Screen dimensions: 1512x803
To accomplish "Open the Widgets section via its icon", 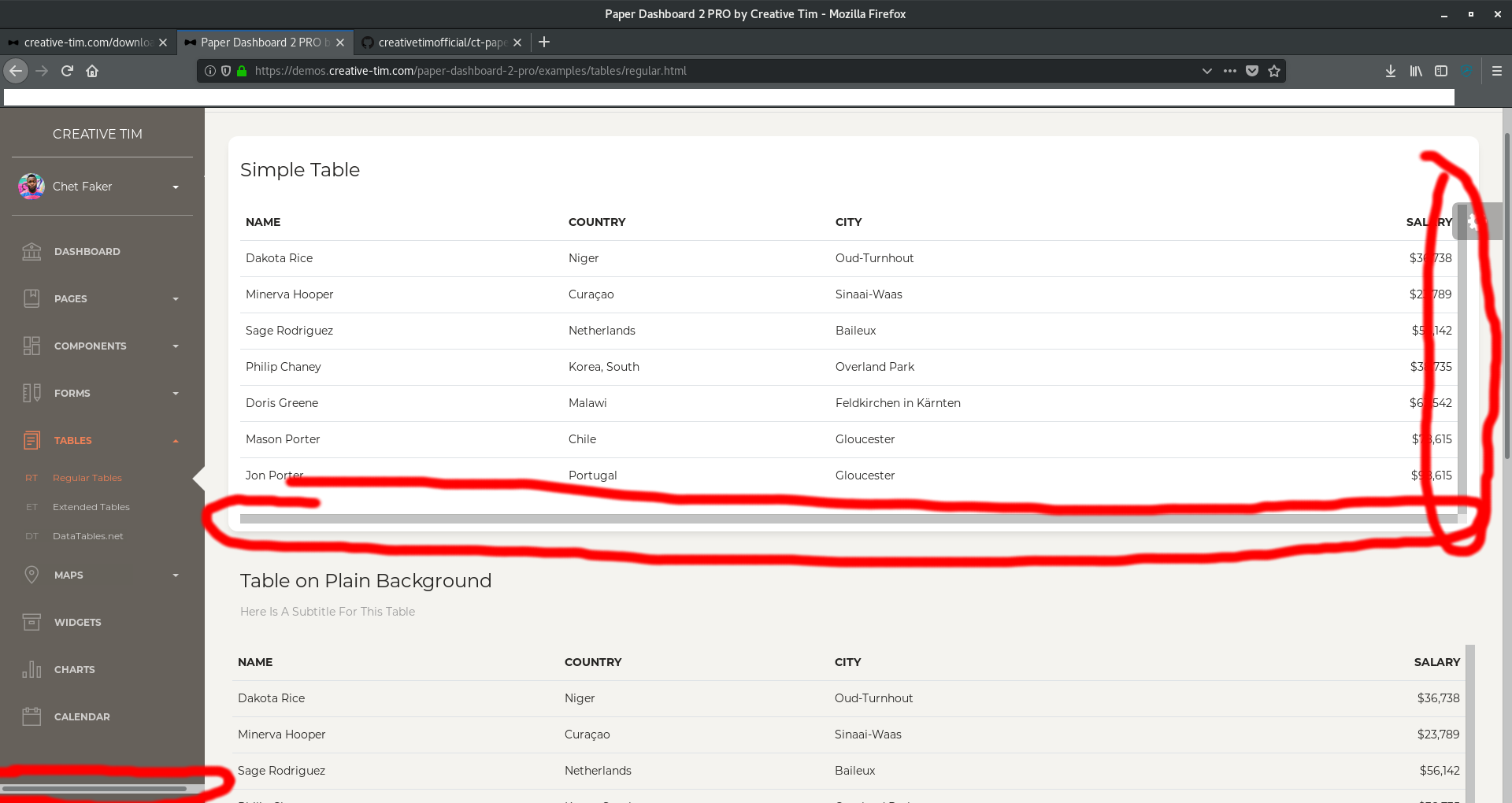I will [31, 622].
